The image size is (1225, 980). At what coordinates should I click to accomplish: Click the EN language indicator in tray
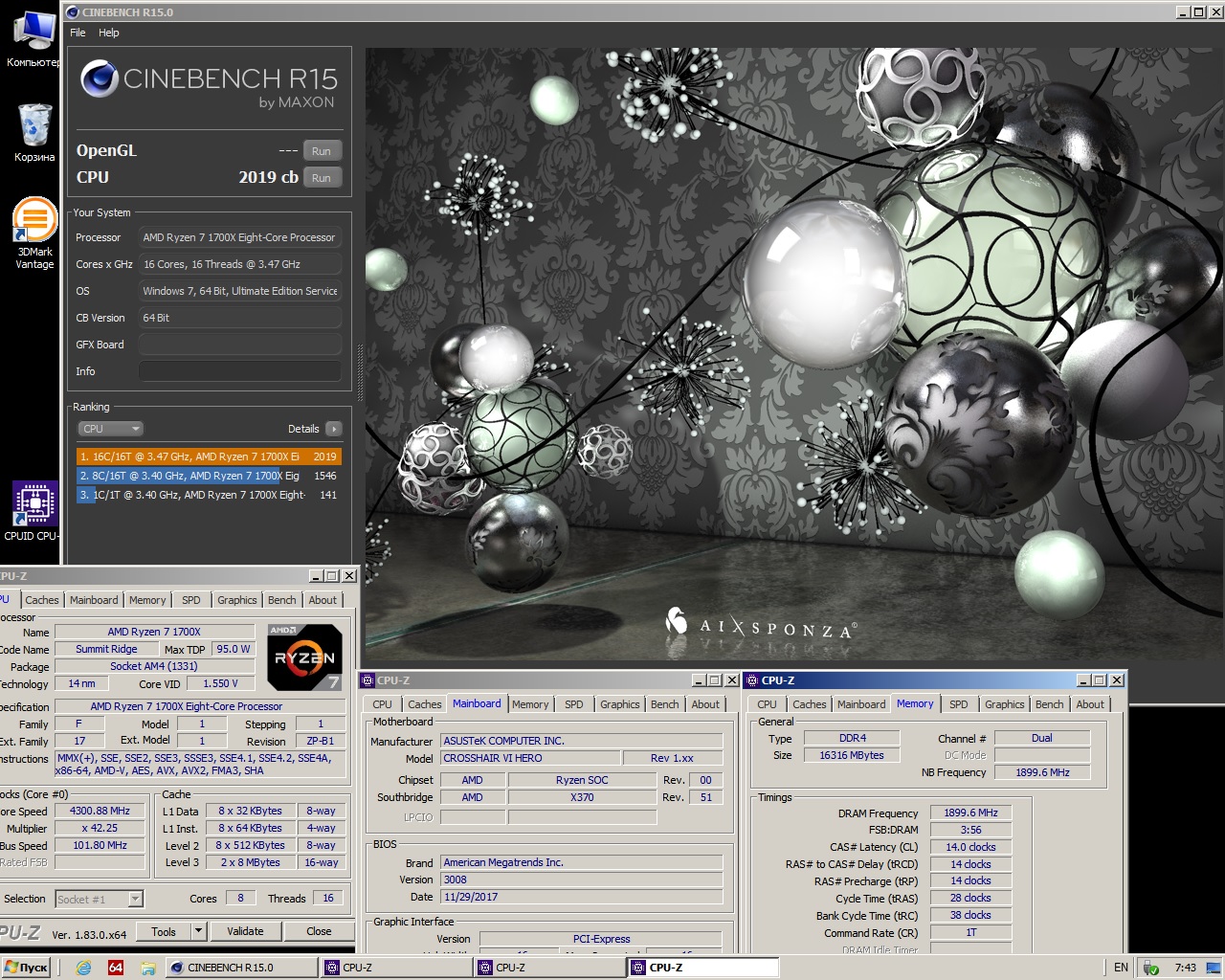tap(1121, 968)
